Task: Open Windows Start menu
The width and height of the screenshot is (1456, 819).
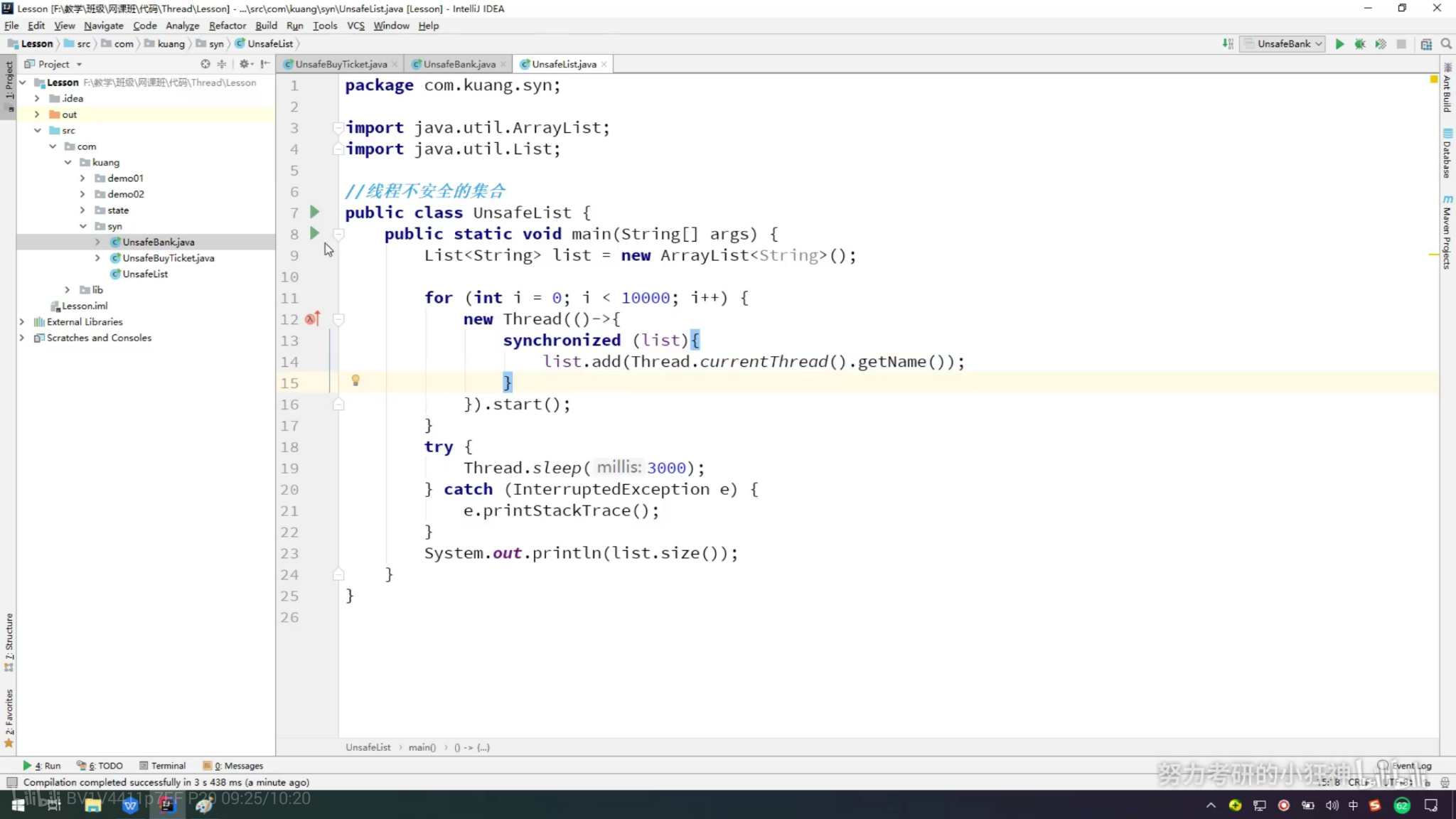Action: point(18,805)
